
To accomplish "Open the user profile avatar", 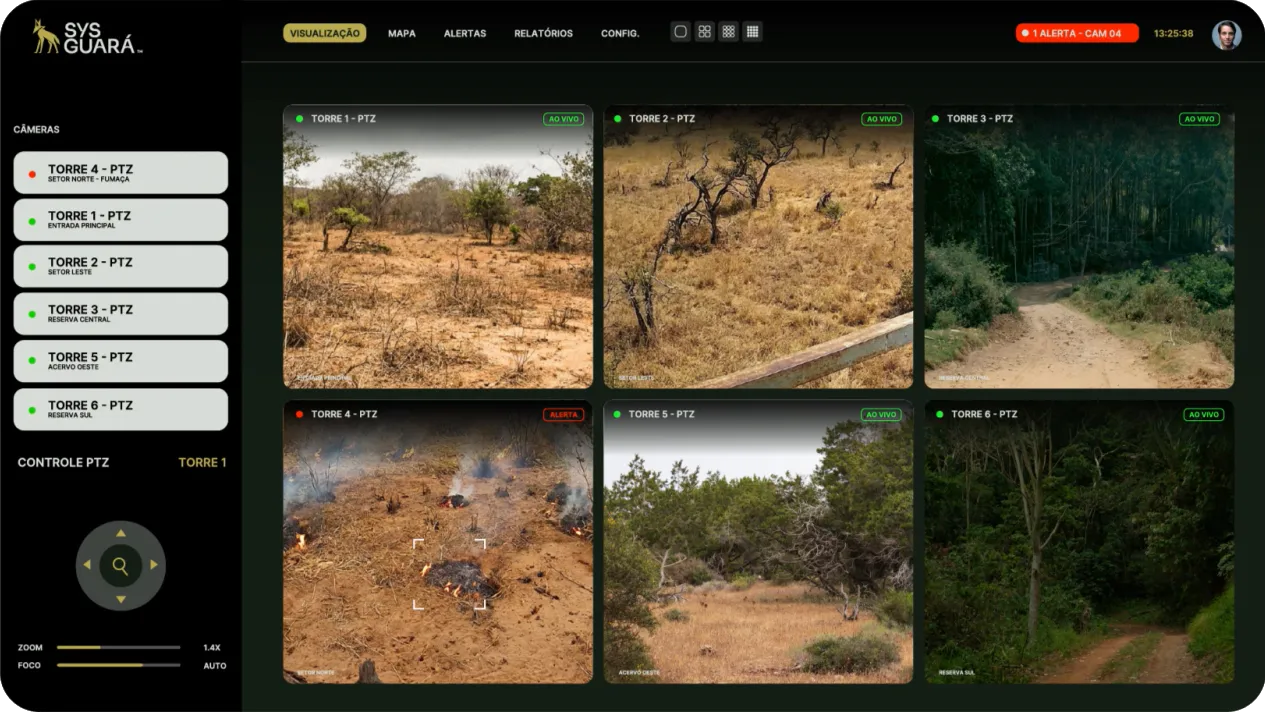I will pyautogui.click(x=1226, y=34).
